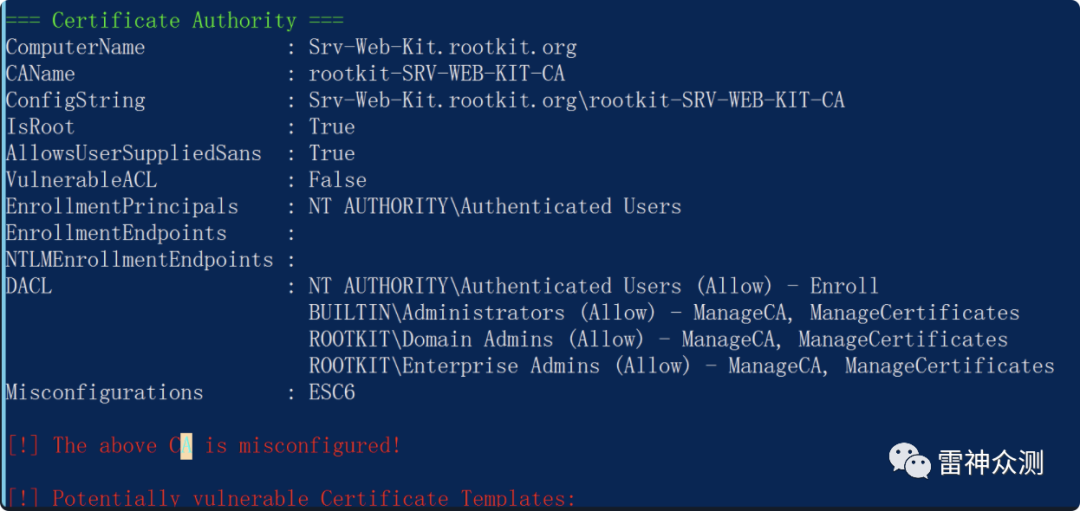Click the ESC6 misconfiguration value
Image resolution: width=1080 pixels, height=511 pixels.
click(x=332, y=393)
